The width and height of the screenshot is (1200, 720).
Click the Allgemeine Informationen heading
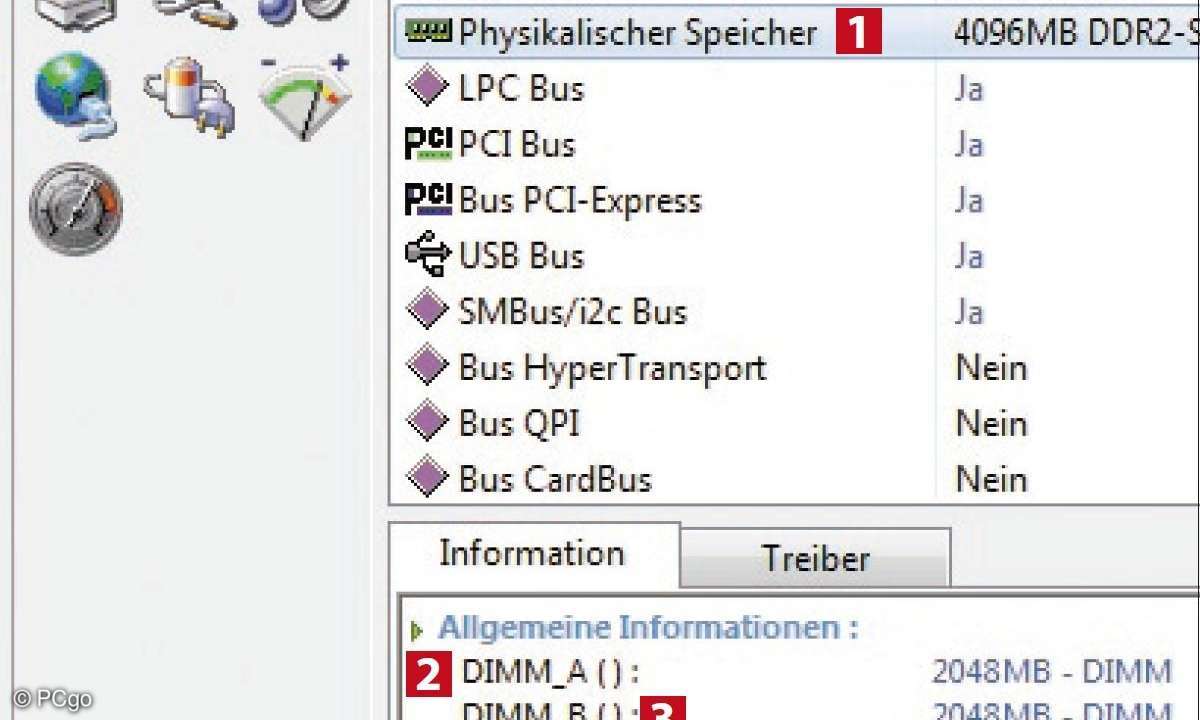[648, 629]
